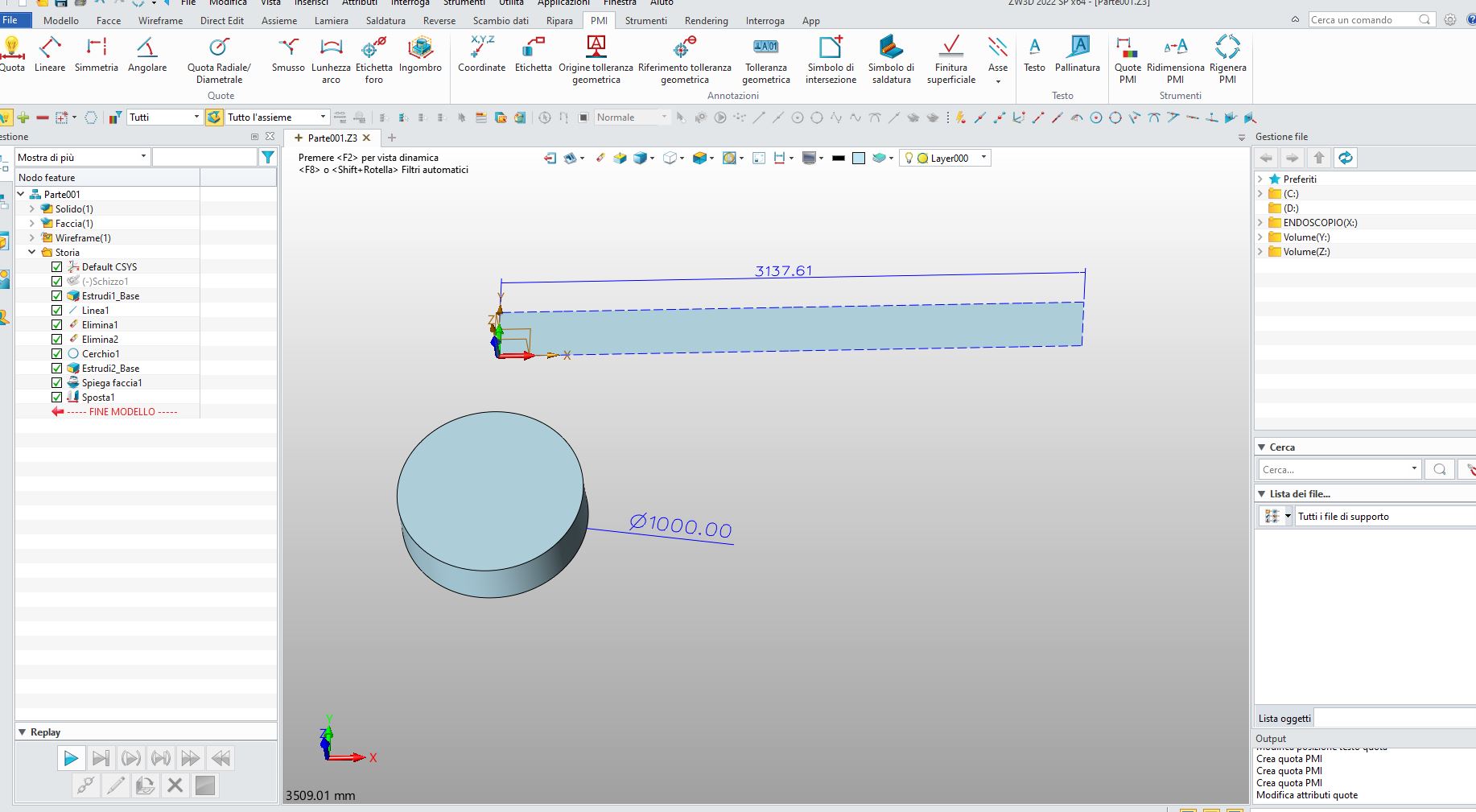The height and width of the screenshot is (812, 1476).
Task: Click the feature tree filter funnel icon
Action: pos(268,158)
